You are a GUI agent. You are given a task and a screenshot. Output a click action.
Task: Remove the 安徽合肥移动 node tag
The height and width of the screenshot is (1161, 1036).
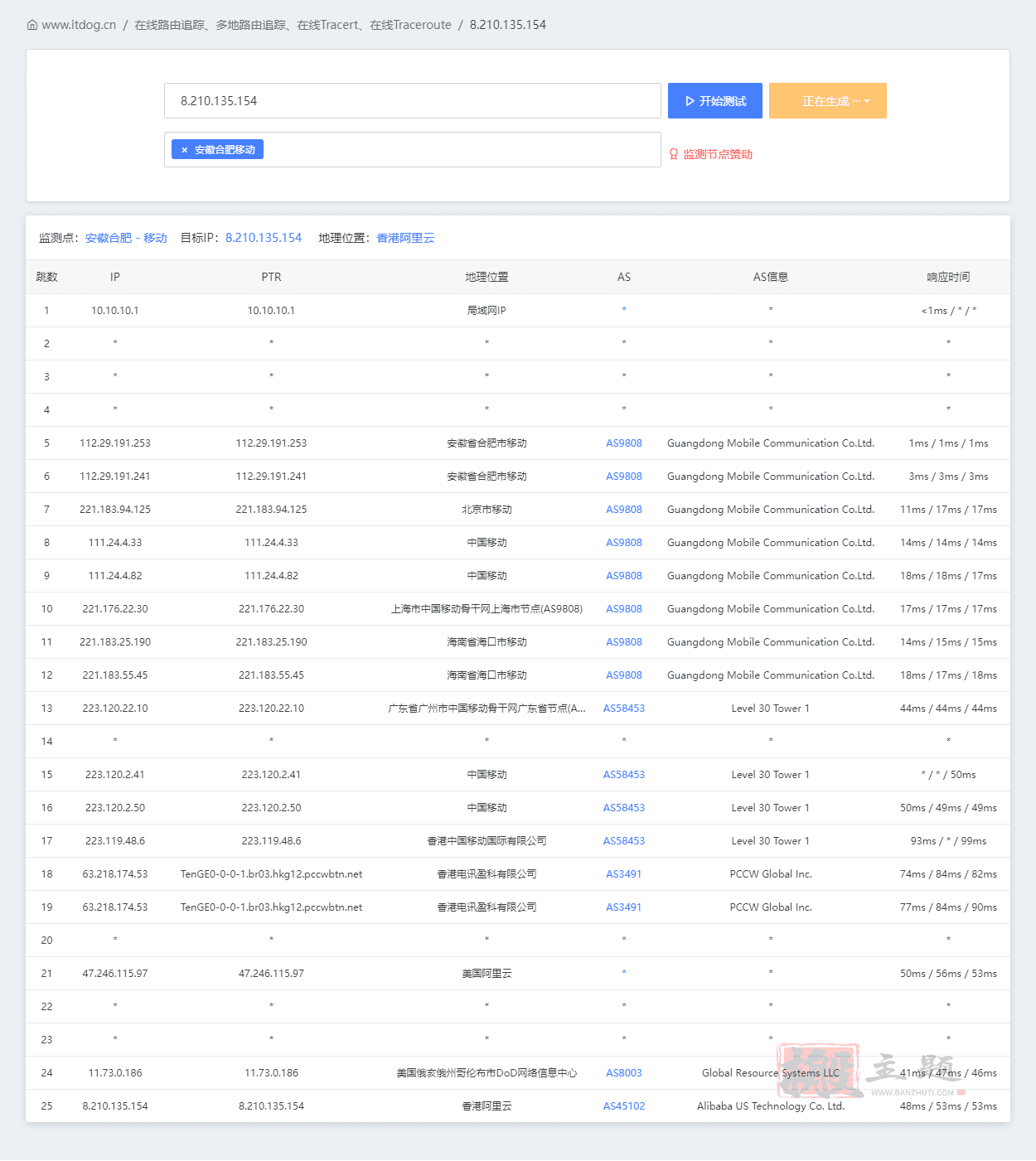184,150
